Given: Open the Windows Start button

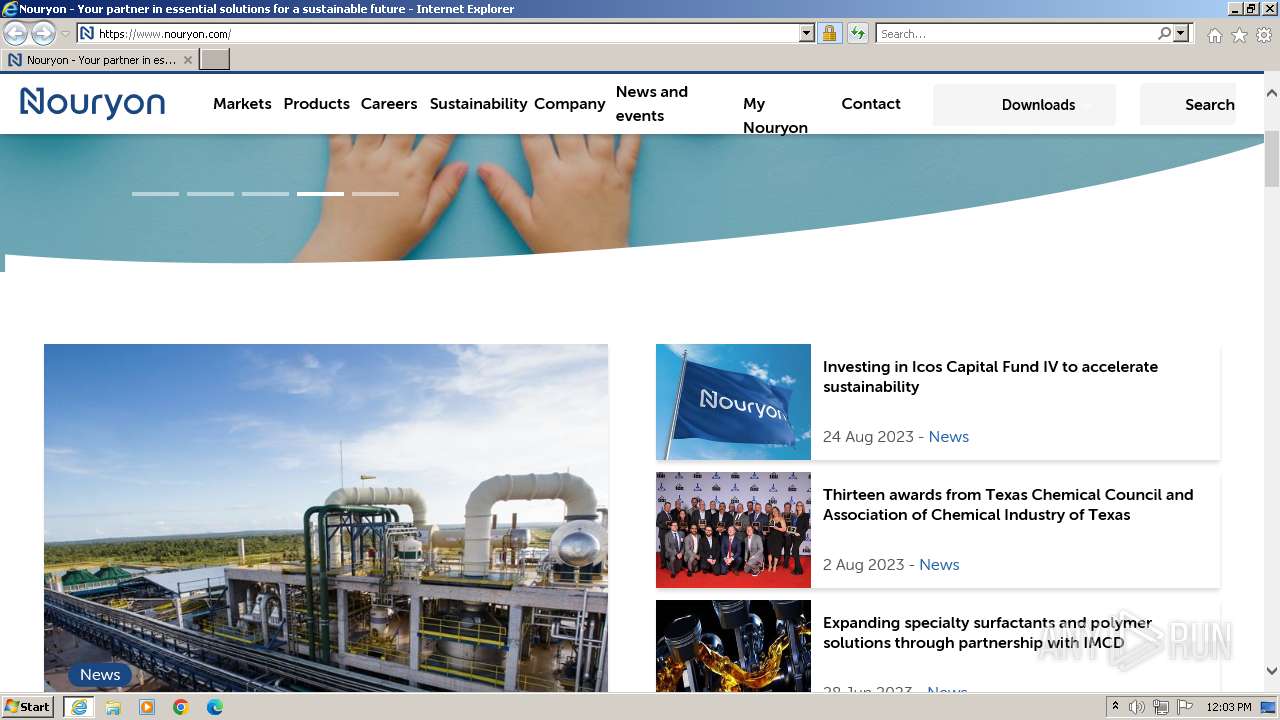Looking at the screenshot, I should pos(28,707).
